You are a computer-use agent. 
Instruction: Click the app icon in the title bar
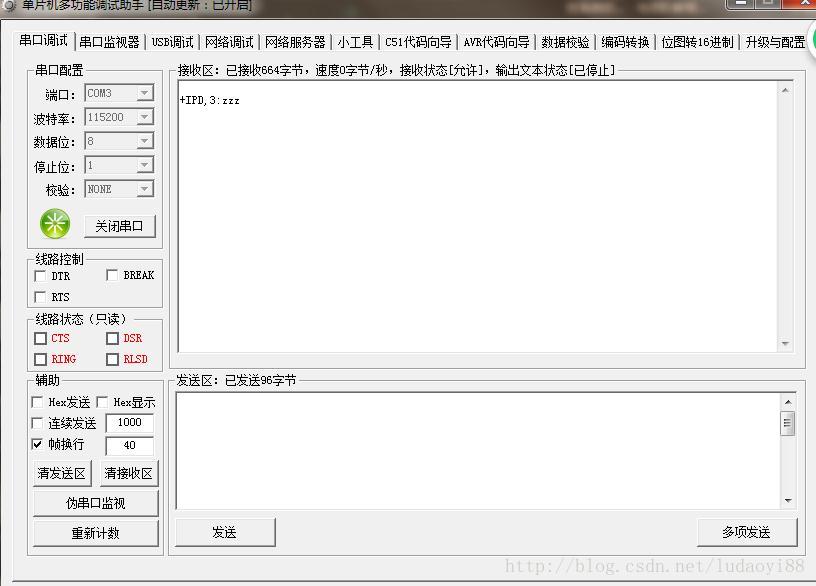pos(9,5)
